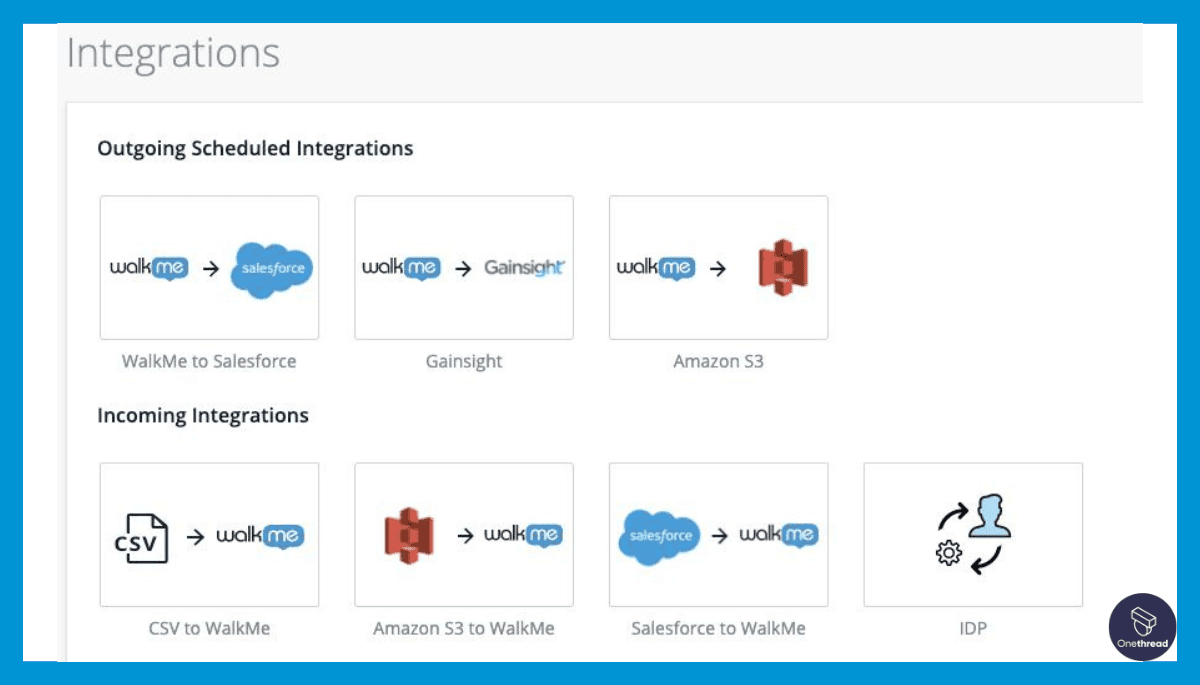
Task: Open the IDP integration card
Action: point(972,534)
